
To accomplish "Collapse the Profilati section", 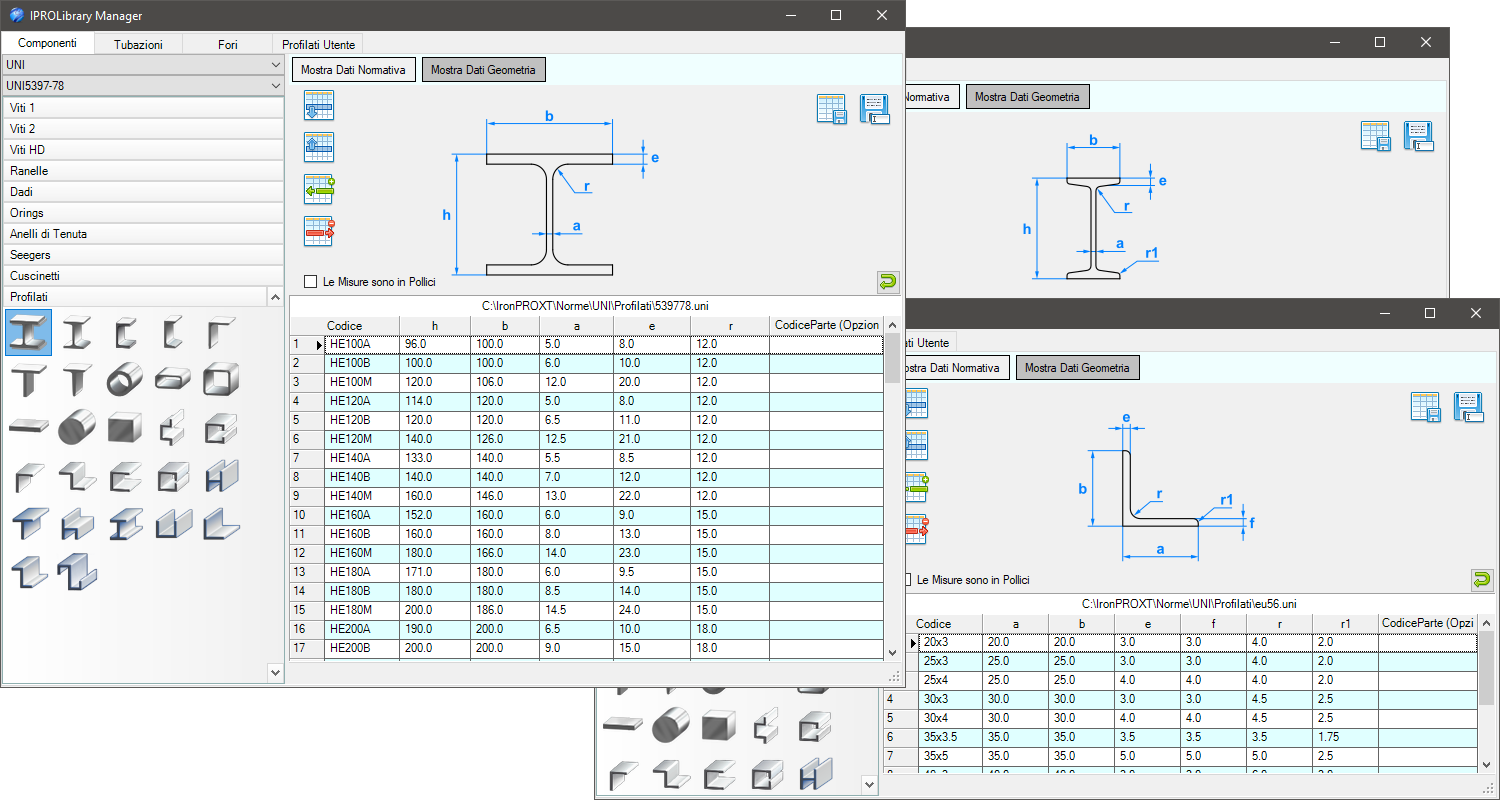I will (x=276, y=297).
